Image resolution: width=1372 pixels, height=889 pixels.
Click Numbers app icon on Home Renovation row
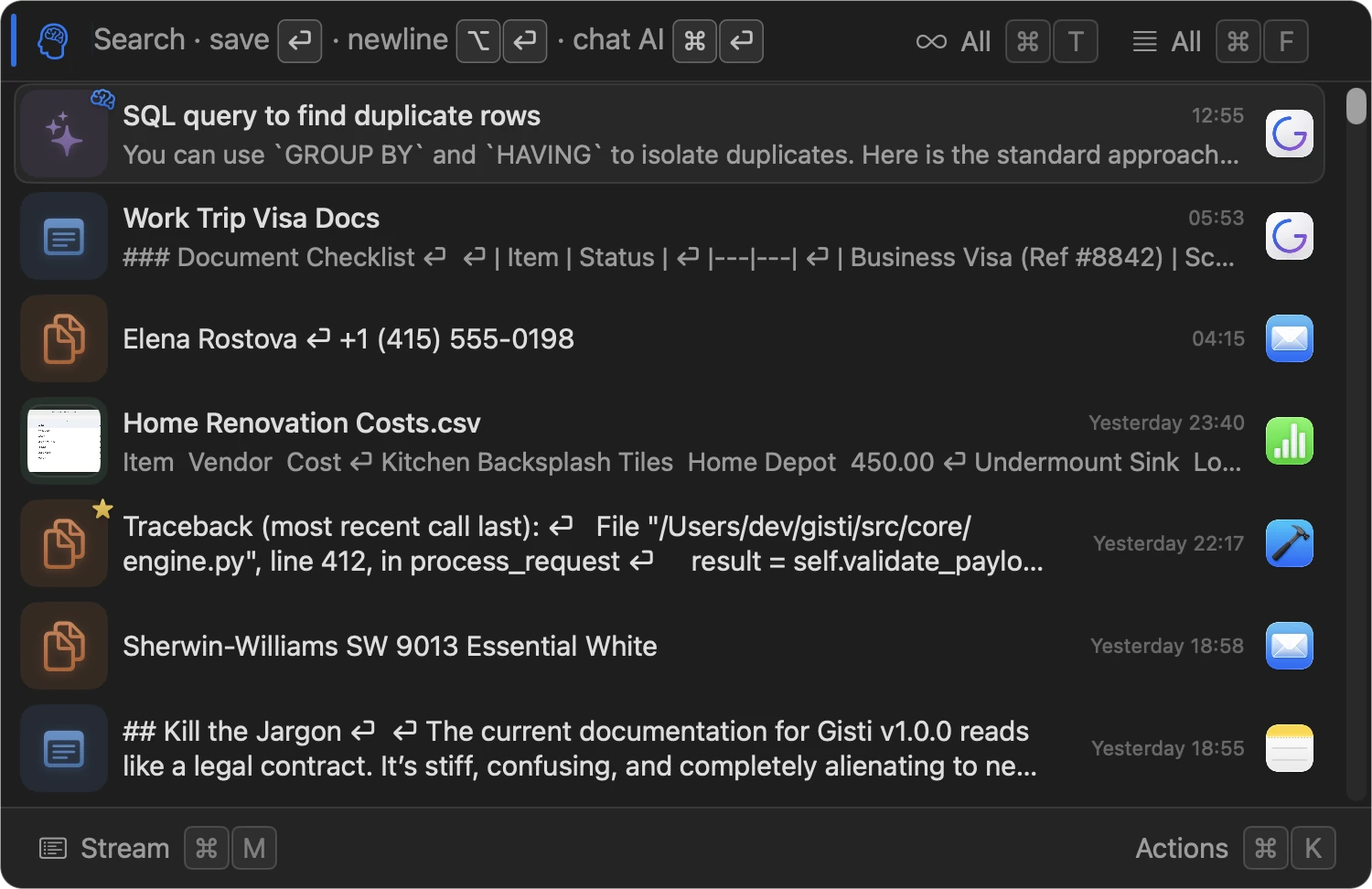coord(1290,441)
